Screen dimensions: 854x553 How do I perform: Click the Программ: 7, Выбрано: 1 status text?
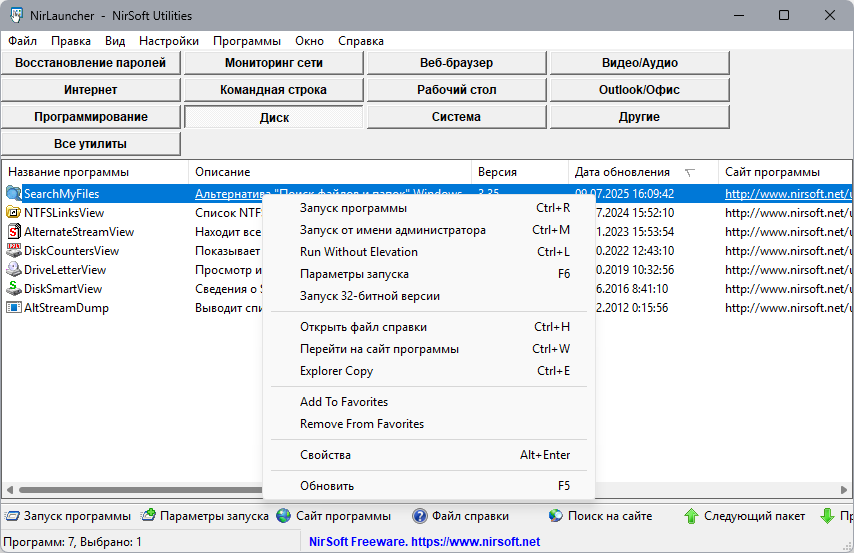[x=72, y=542]
